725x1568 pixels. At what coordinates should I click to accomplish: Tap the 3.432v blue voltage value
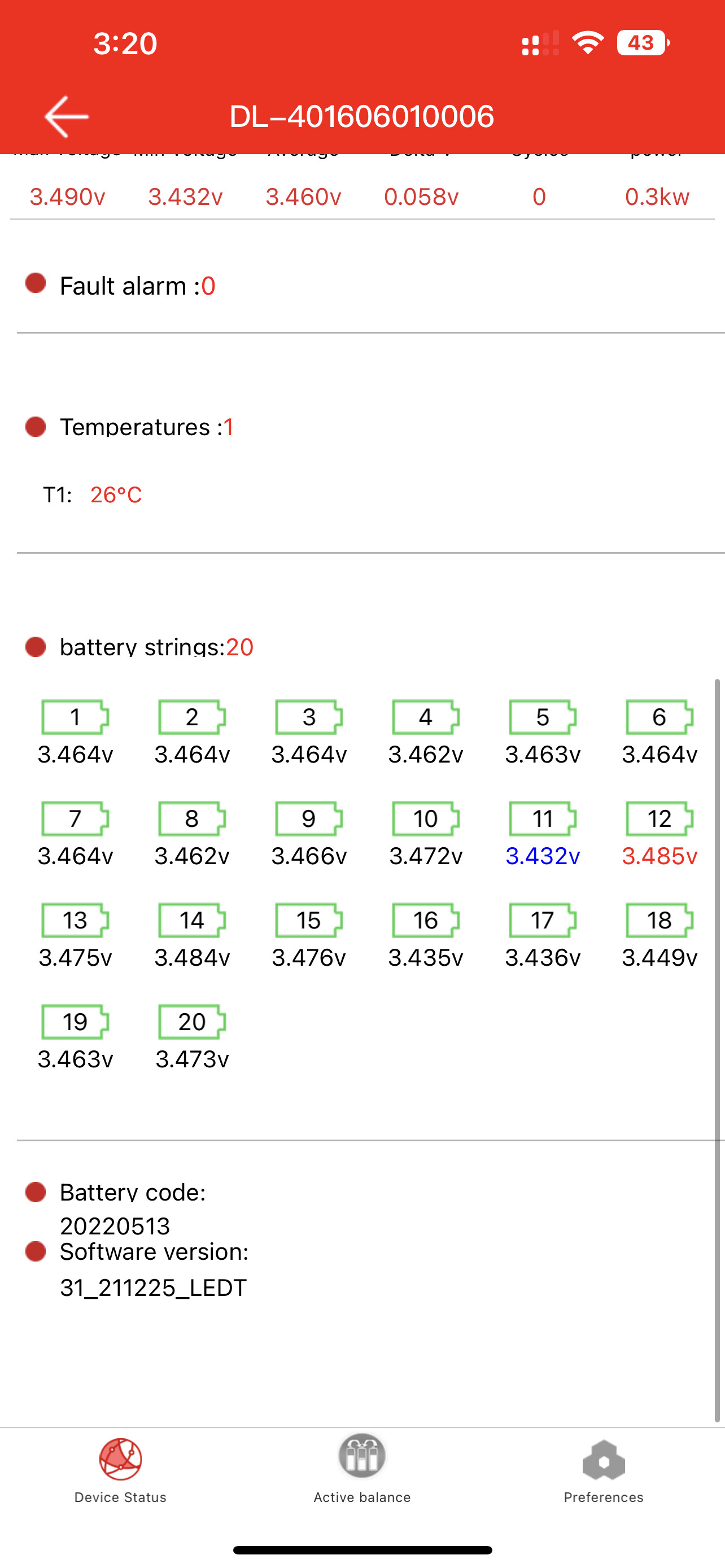pyautogui.click(x=543, y=856)
